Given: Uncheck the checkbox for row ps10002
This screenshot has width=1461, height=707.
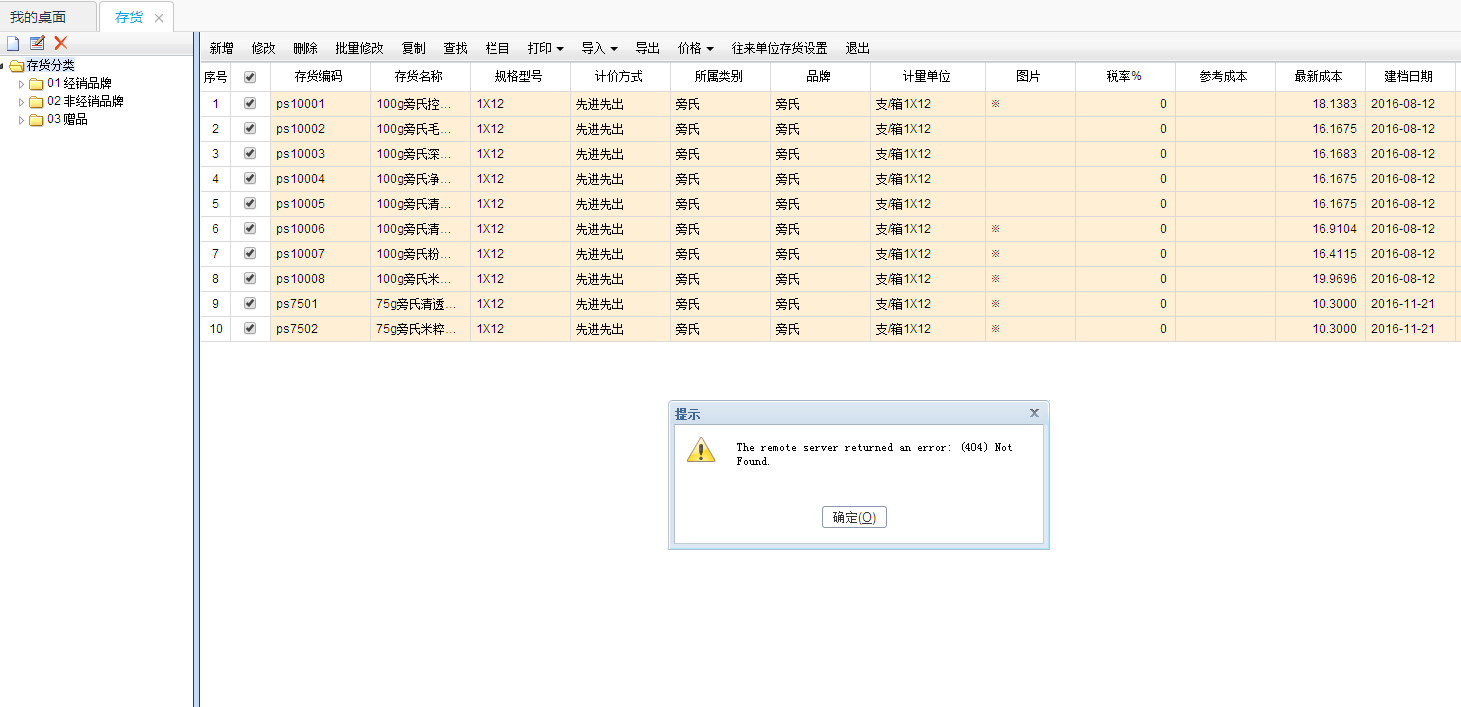Looking at the screenshot, I should click(x=250, y=128).
